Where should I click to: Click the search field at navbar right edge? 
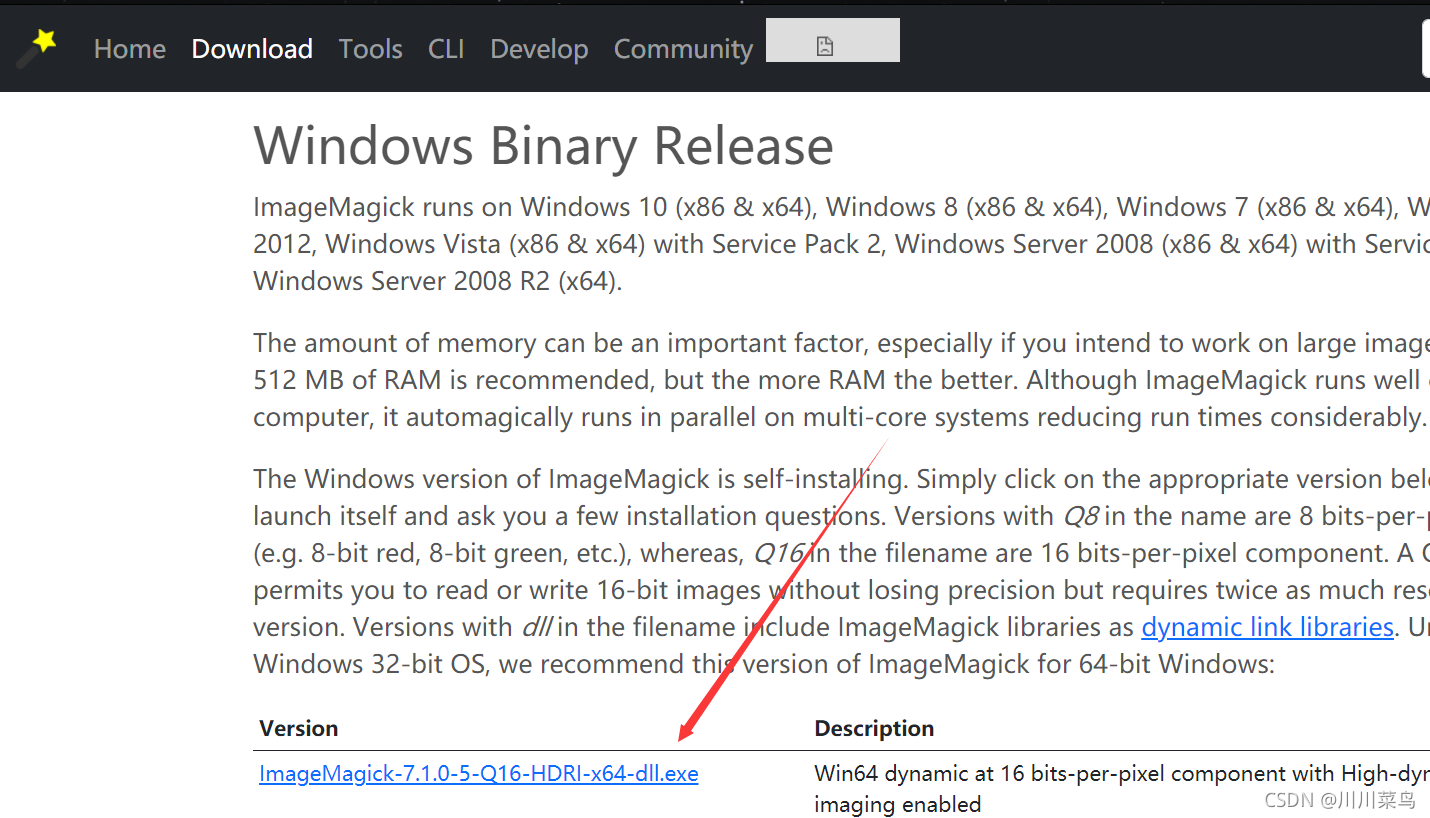1425,48
